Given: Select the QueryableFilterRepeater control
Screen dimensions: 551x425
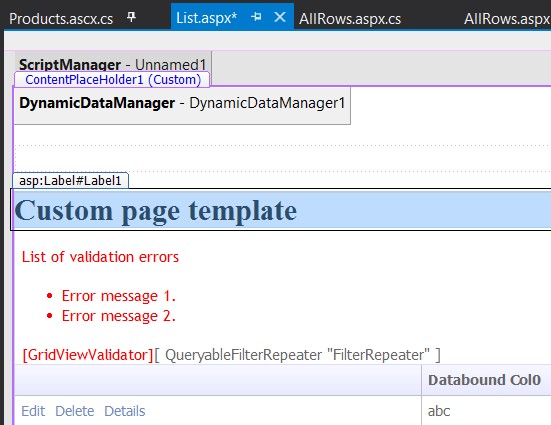Looking at the screenshot, I should 297,355.
